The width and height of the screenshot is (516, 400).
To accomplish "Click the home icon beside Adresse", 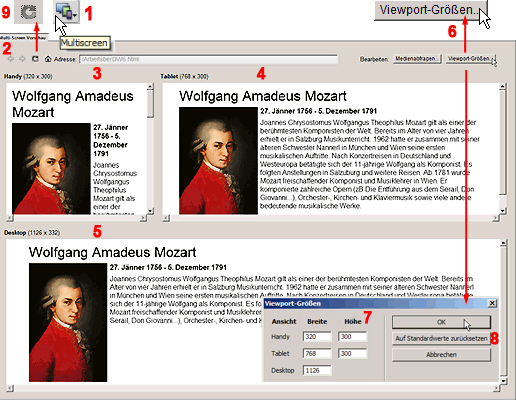I will coord(48,59).
